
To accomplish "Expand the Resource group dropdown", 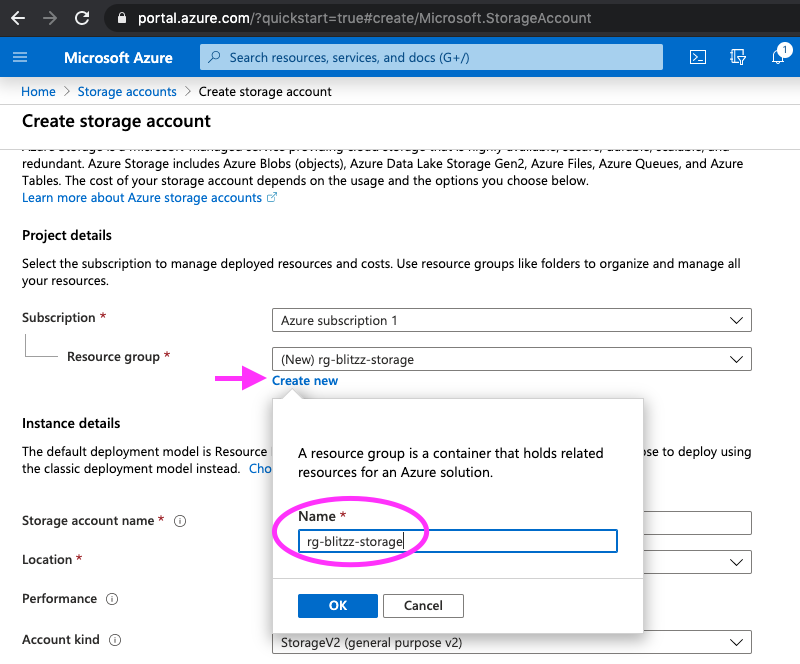I will (512, 359).
